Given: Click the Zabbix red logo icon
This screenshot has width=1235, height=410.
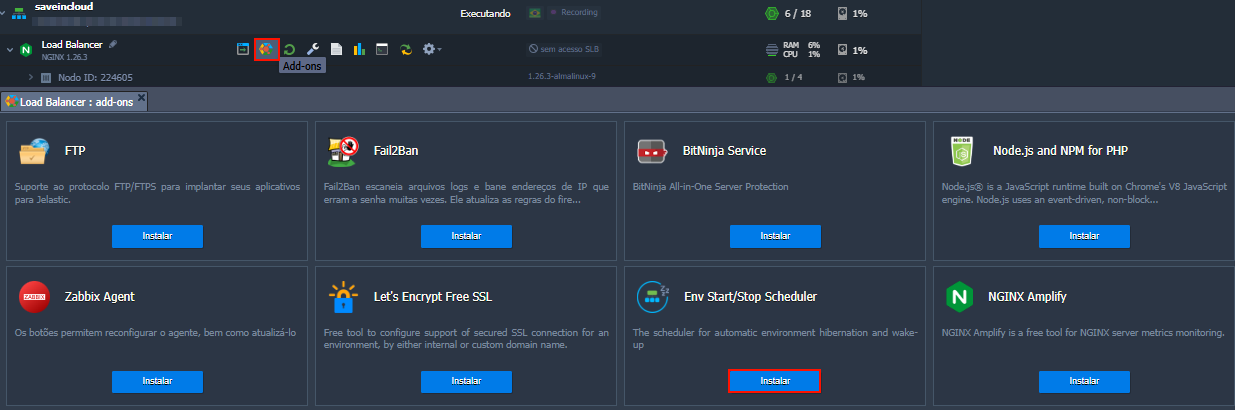Looking at the screenshot, I should pyautogui.click(x=34, y=297).
